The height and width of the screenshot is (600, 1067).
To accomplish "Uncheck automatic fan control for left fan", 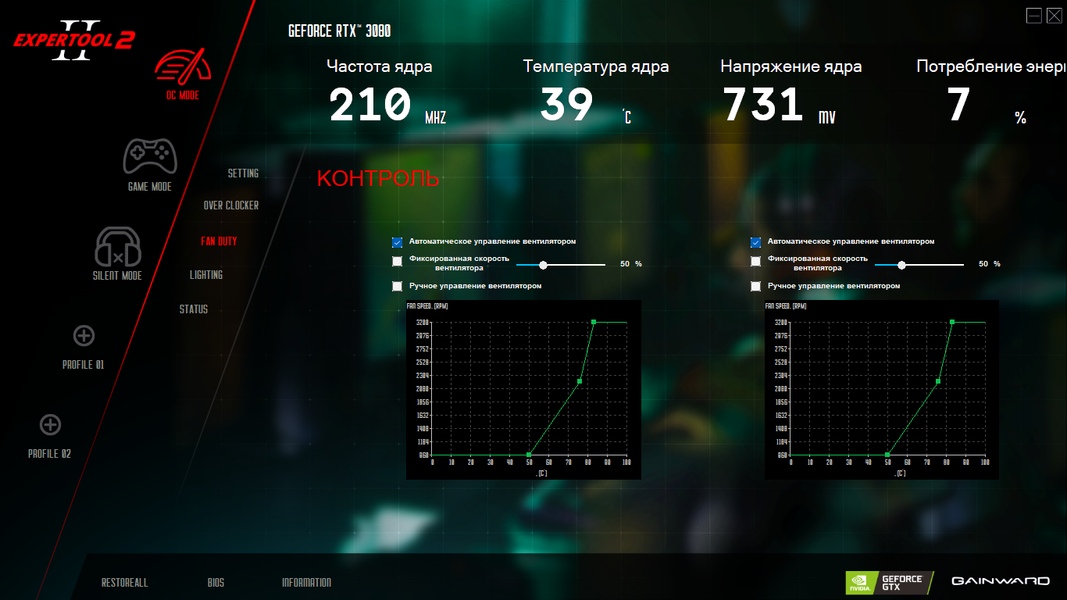I will point(397,242).
